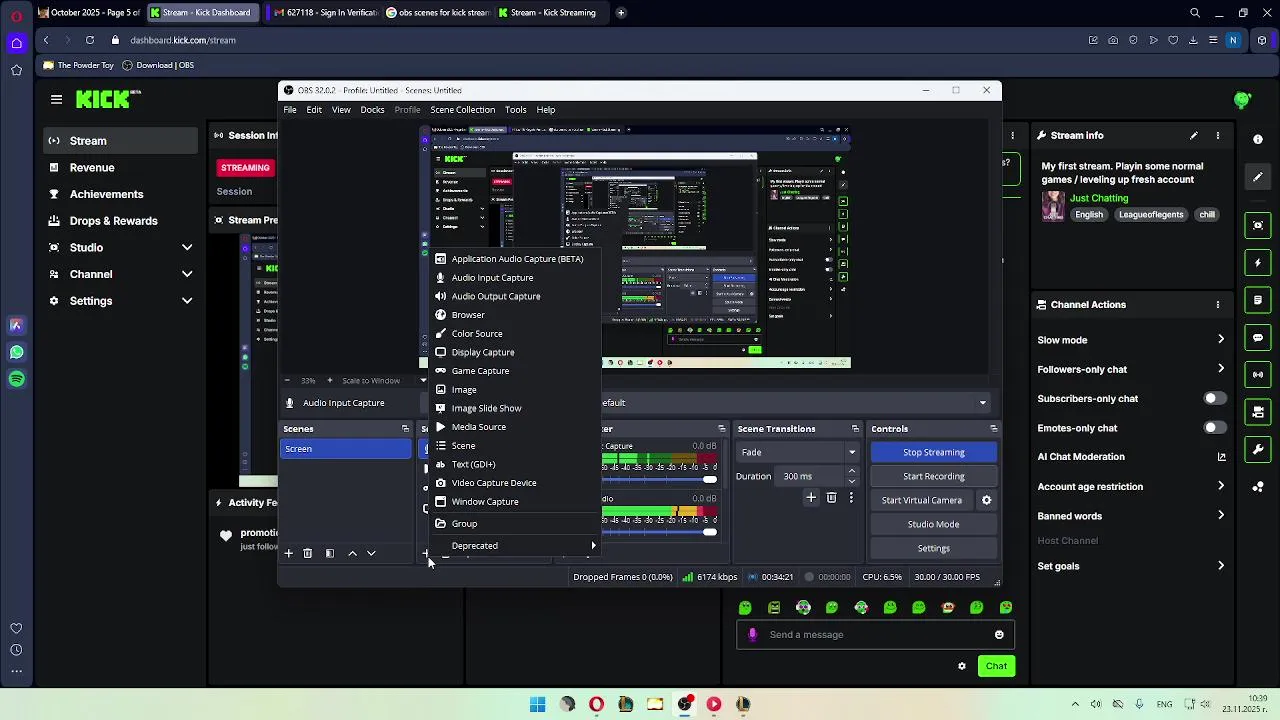This screenshot has height=720, width=1280.
Task: Open chat settings gear next to Chat button
Action: 962,666
